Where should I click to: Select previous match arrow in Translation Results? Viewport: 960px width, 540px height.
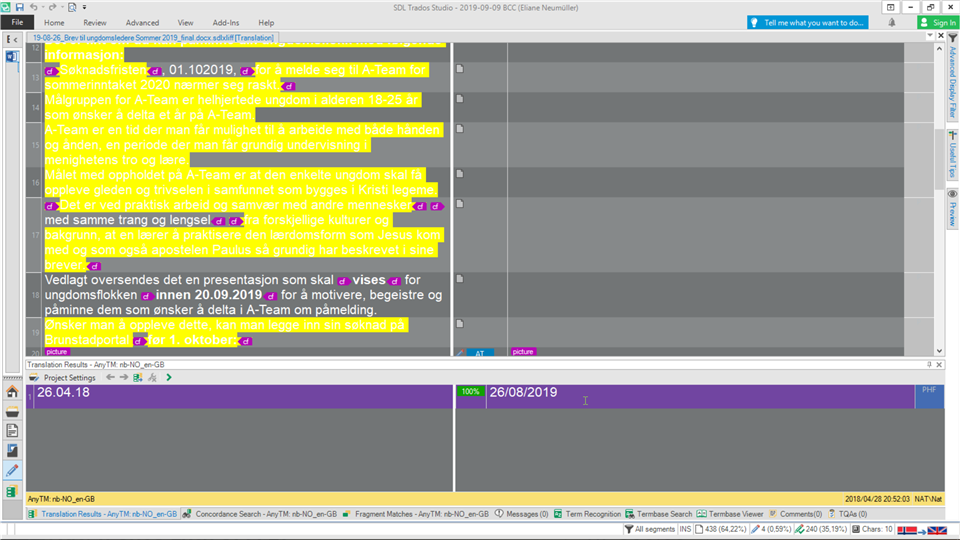pos(110,378)
